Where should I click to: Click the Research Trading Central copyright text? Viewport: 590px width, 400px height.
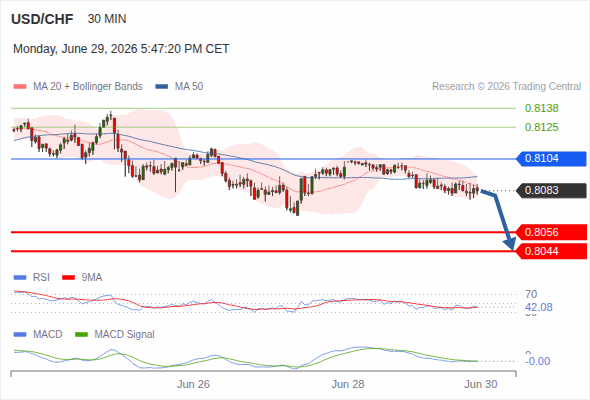506,87
